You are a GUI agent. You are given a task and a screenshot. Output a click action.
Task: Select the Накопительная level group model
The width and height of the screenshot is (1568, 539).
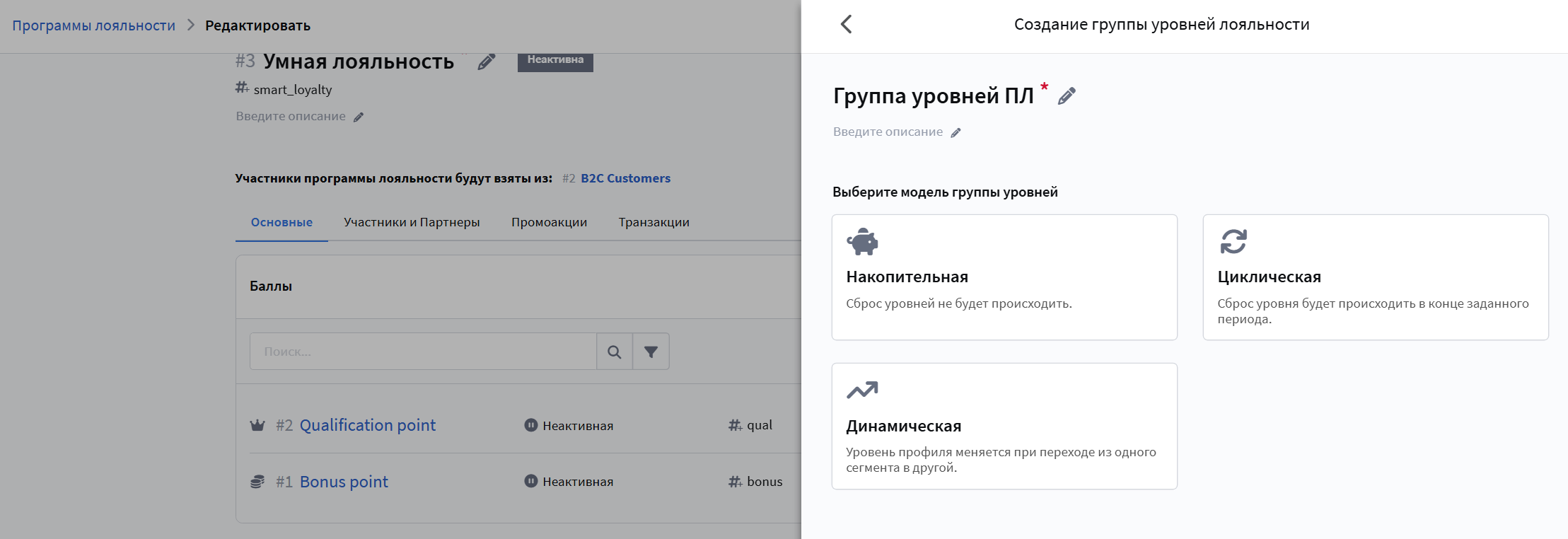tap(1004, 277)
